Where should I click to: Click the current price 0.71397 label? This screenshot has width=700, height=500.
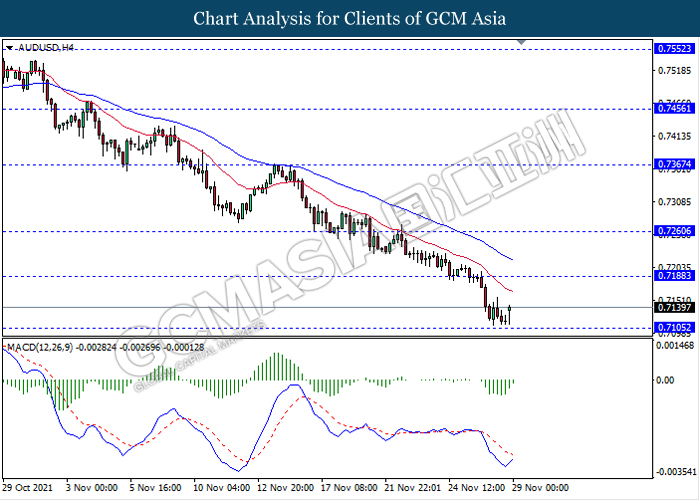675,307
